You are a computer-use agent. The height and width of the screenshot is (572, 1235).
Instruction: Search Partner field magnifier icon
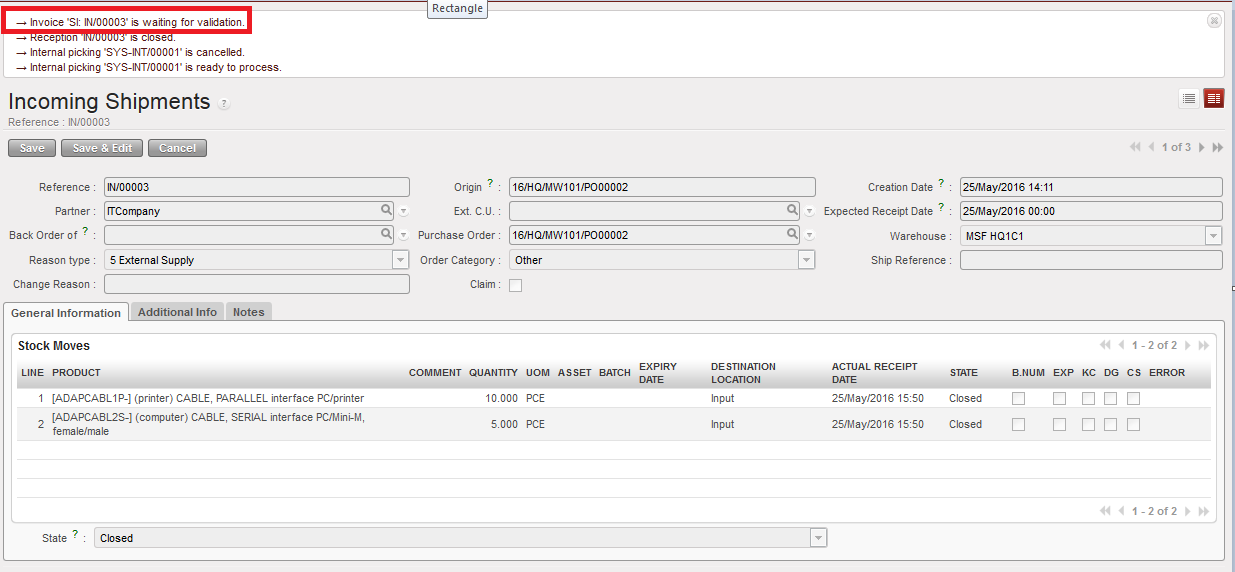pos(386,211)
